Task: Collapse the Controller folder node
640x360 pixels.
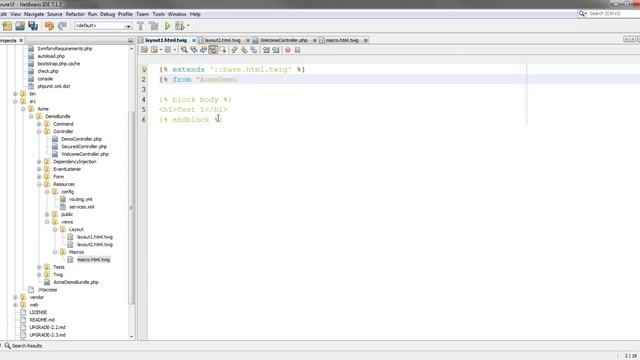Action: [x=39, y=131]
